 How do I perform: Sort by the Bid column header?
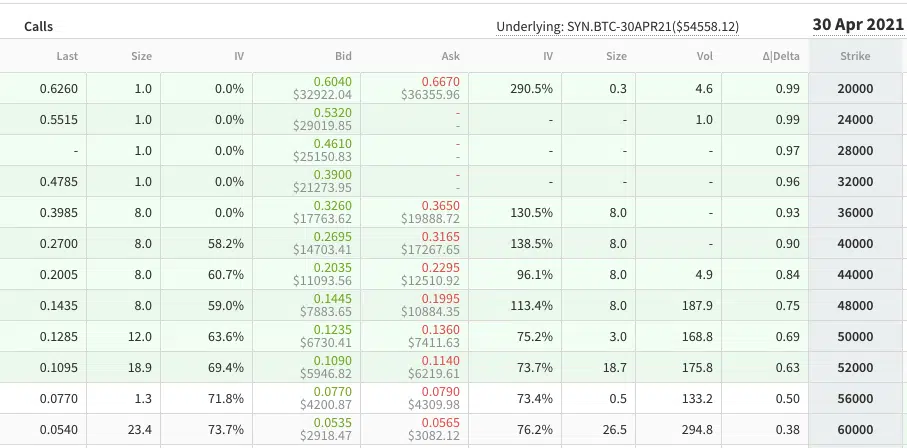343,57
